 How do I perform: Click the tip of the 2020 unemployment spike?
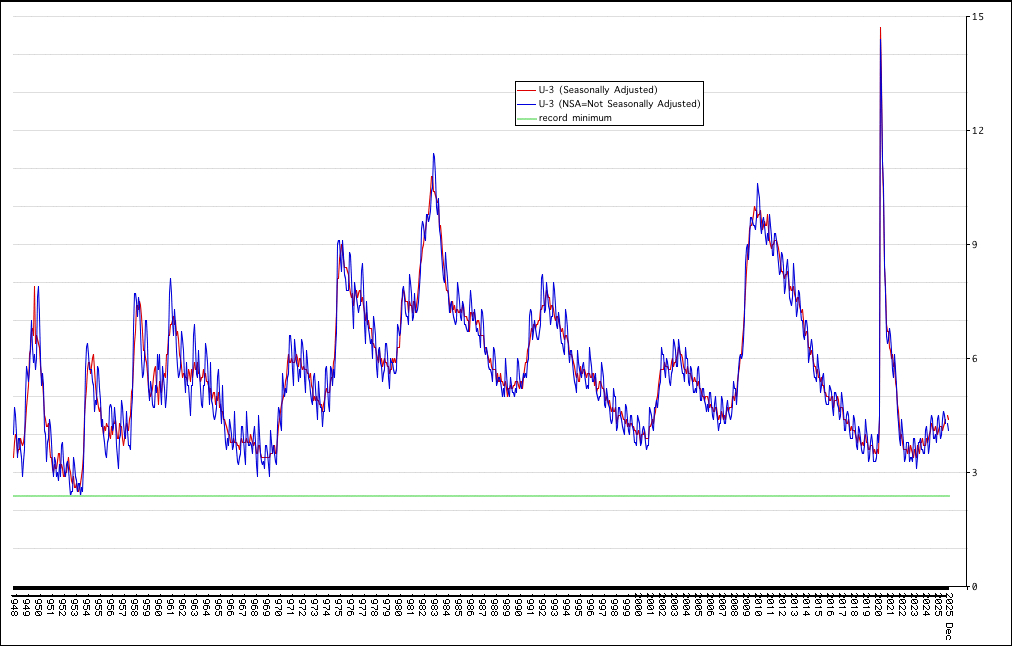click(x=880, y=29)
